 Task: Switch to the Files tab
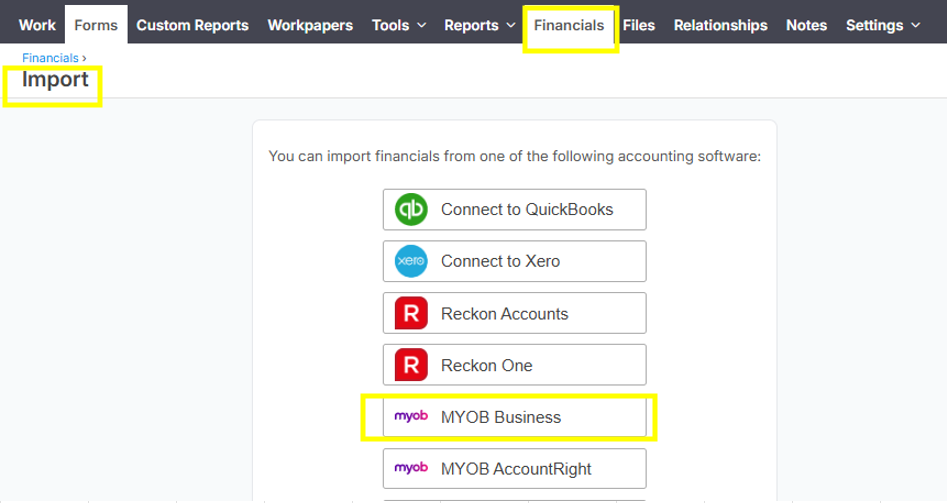[x=639, y=25]
